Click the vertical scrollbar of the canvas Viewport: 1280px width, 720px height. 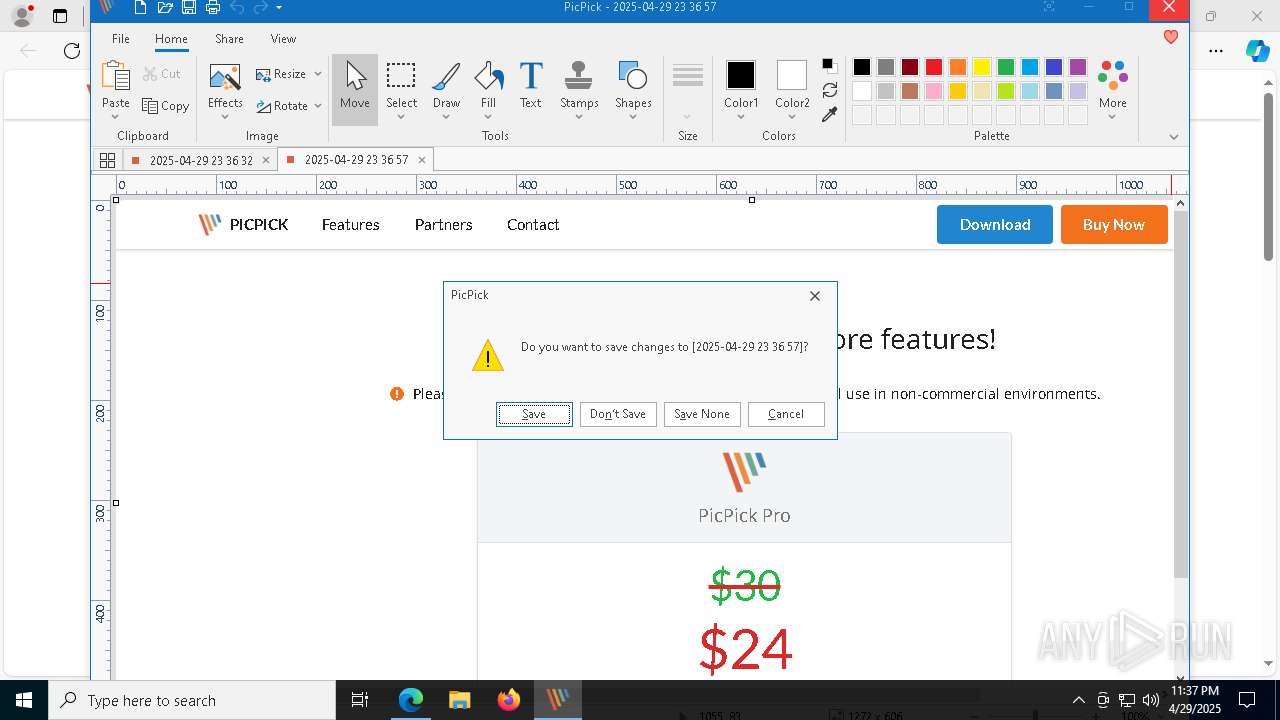[x=1181, y=395]
